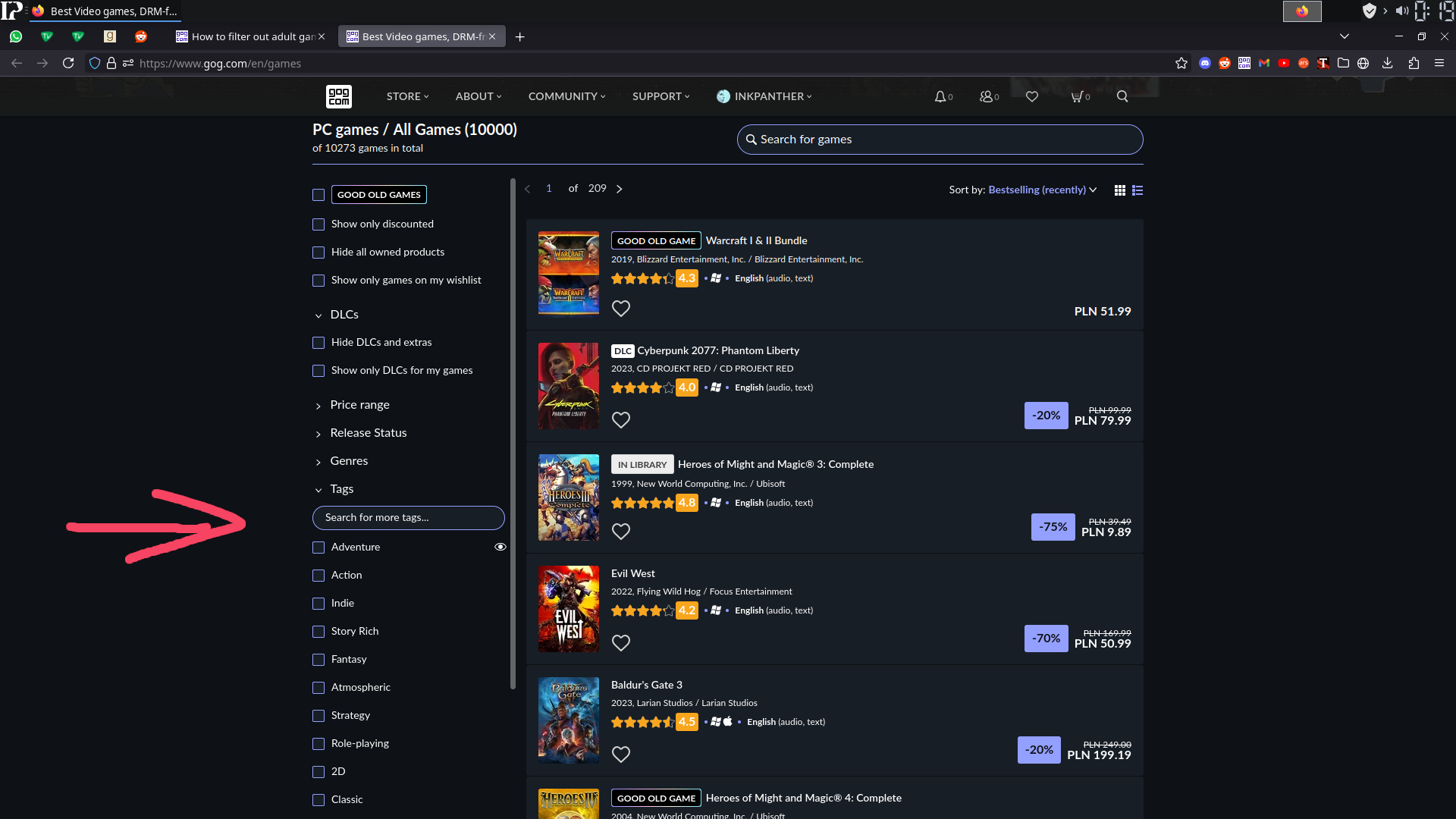
Task: Wishlist Evil West with heart icon
Action: pyautogui.click(x=621, y=643)
